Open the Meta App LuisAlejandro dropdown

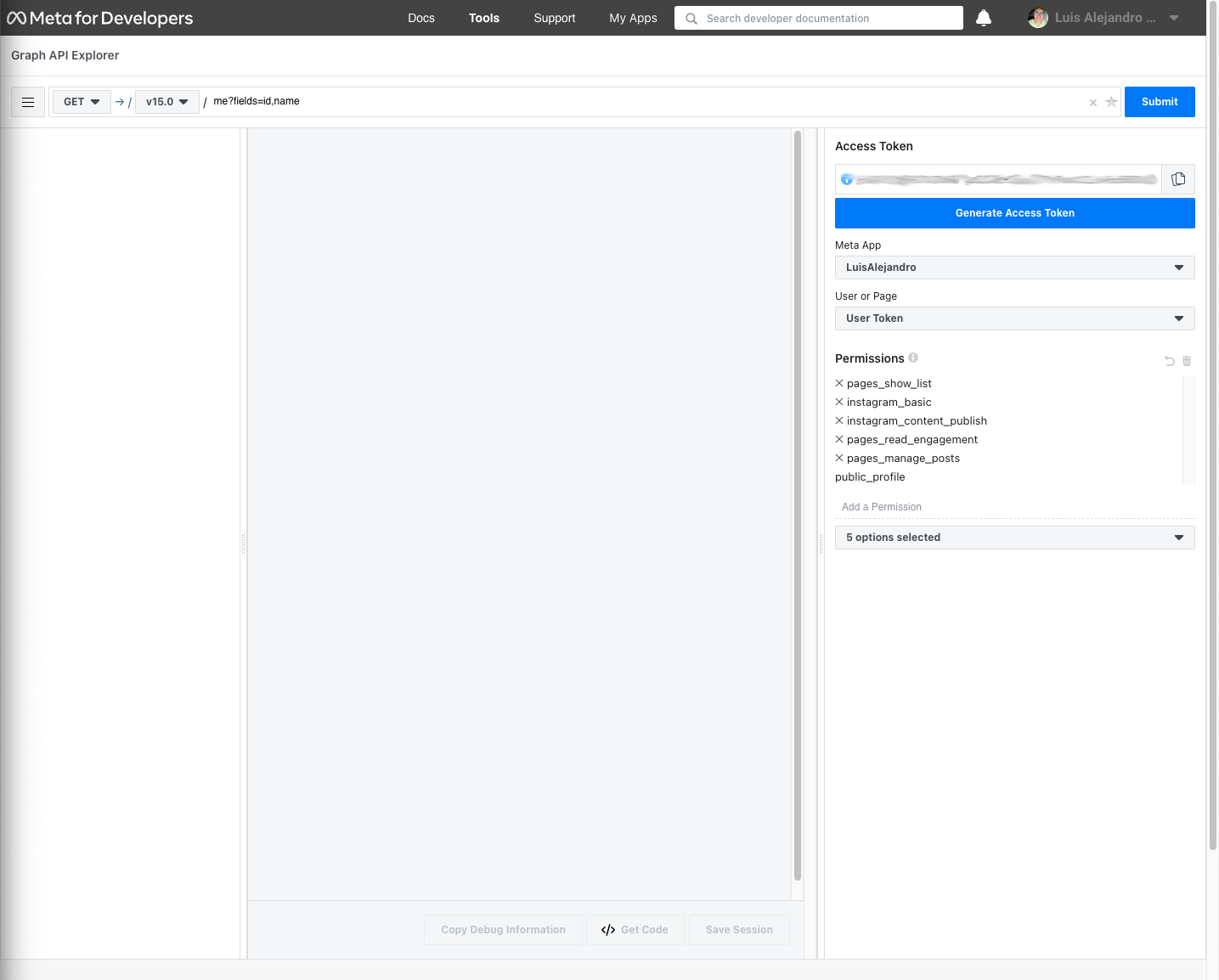click(x=1015, y=268)
